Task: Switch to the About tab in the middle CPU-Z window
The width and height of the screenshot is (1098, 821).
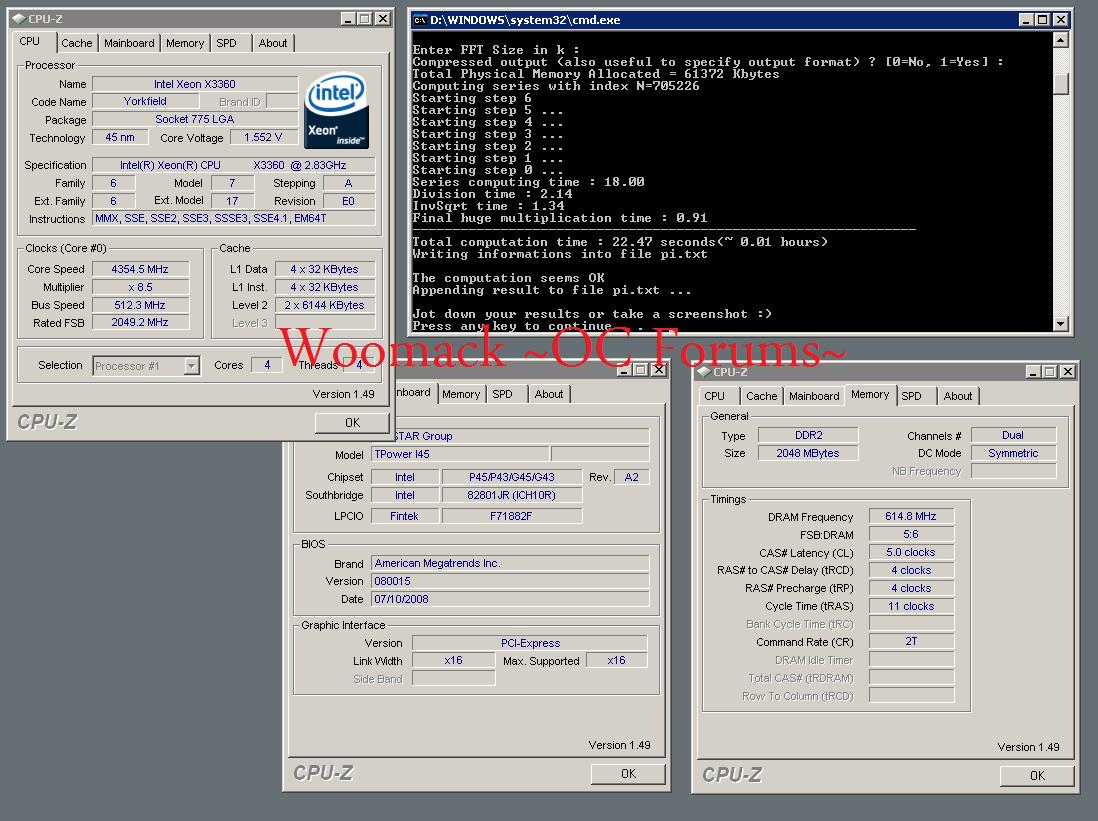Action: pos(548,394)
